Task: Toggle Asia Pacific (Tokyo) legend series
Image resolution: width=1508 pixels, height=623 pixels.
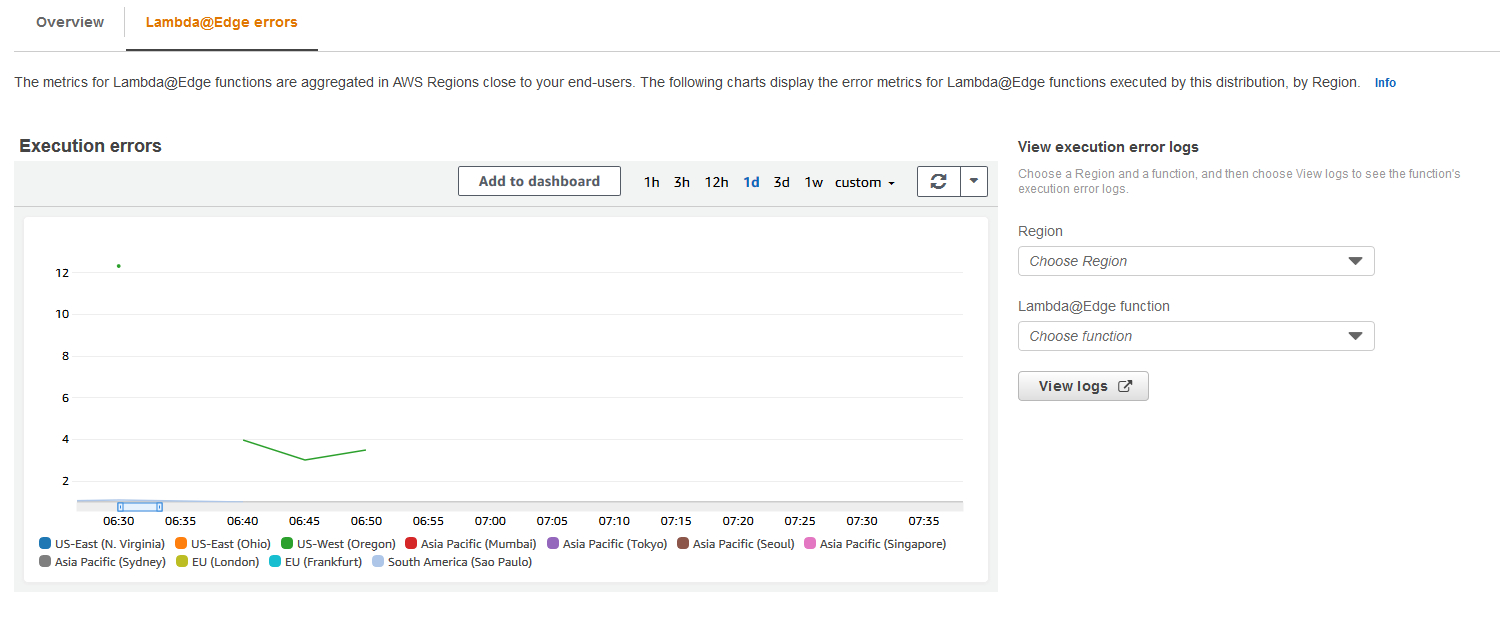Action: 607,544
